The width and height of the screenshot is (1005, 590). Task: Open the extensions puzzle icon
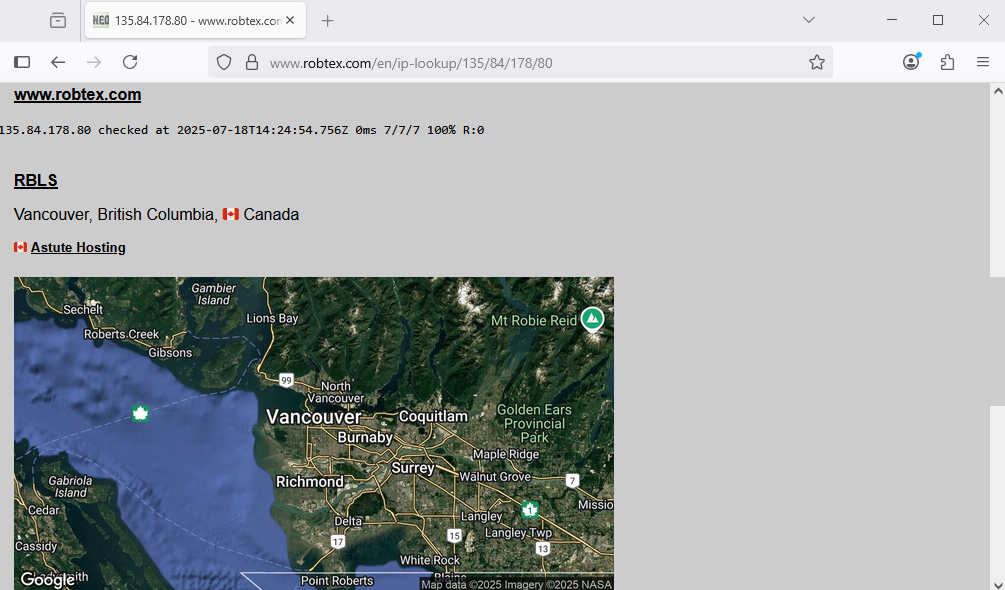[947, 62]
